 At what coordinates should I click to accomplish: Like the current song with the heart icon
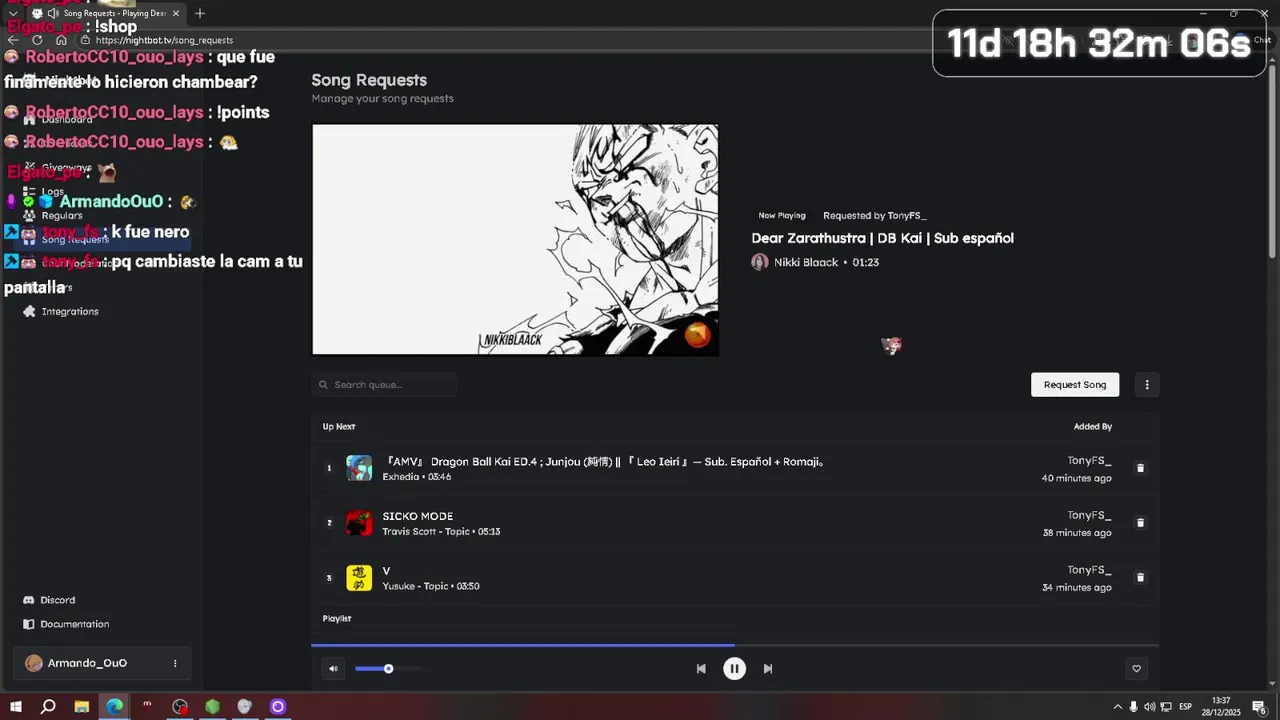[1136, 669]
